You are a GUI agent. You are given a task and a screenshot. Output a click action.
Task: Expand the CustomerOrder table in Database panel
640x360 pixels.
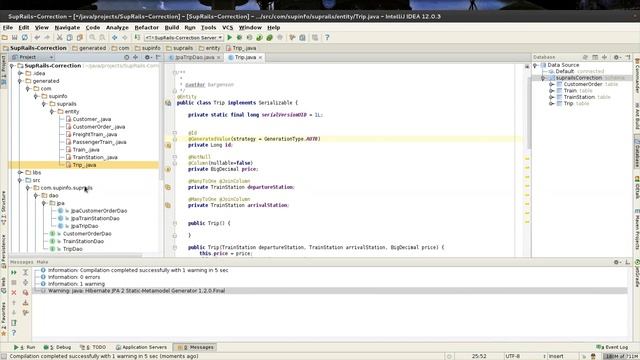point(551,84)
